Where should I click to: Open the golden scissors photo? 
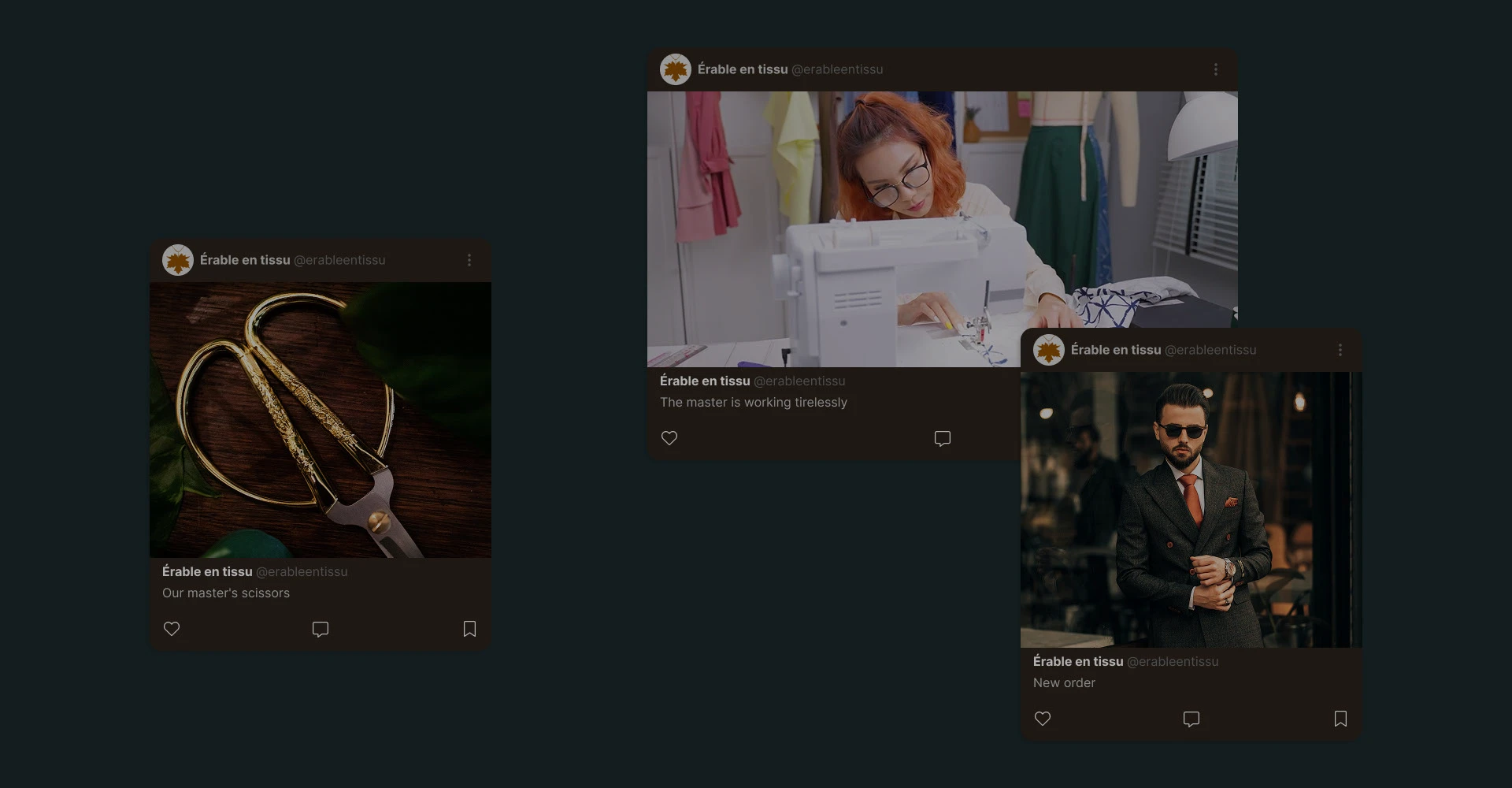(321, 420)
